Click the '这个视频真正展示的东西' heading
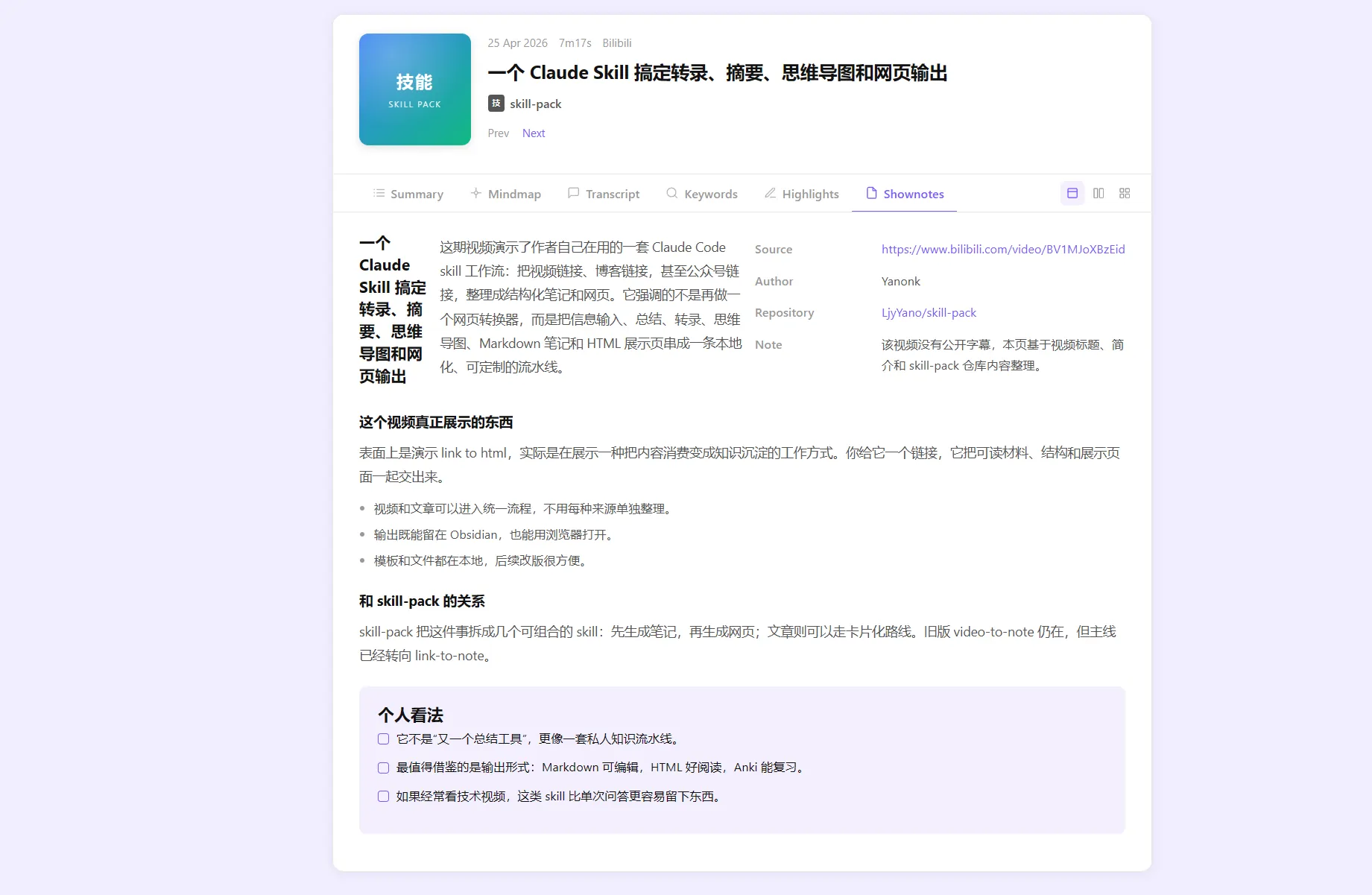1372x895 pixels. click(x=436, y=423)
